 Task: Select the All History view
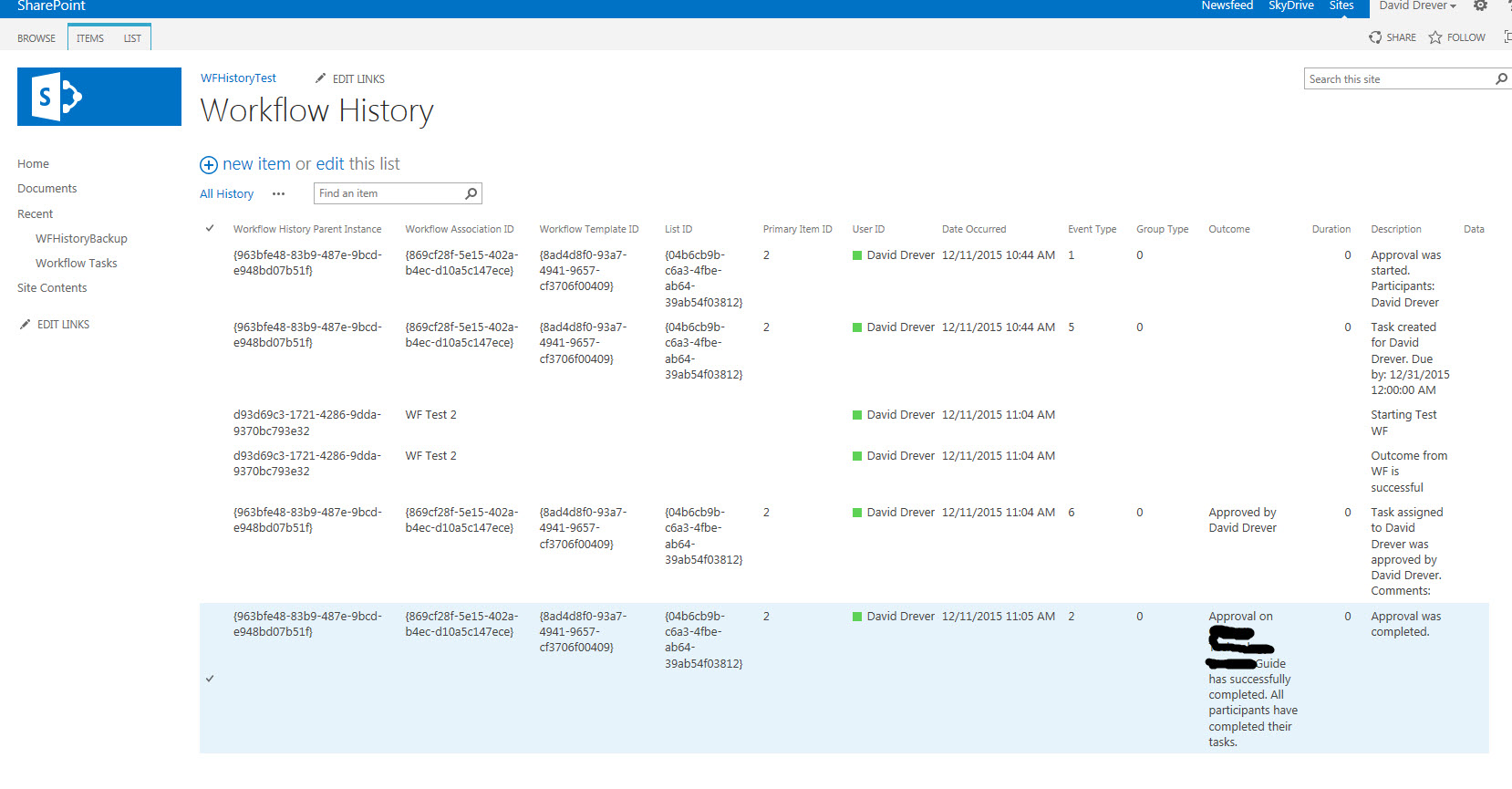pyautogui.click(x=226, y=193)
